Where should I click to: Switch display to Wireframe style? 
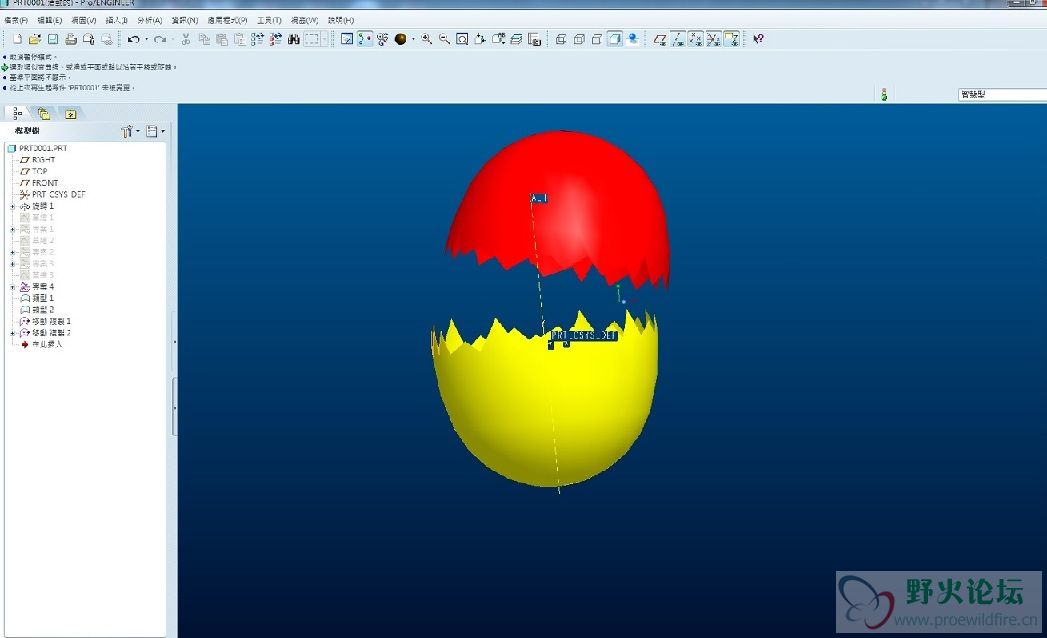(x=561, y=39)
